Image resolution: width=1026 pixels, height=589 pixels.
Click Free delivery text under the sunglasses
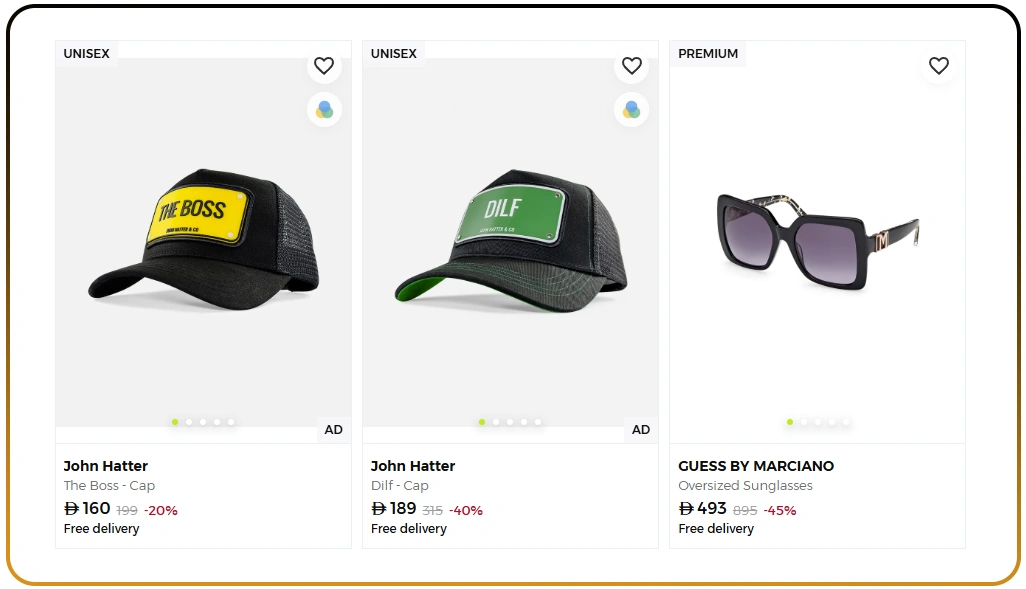(716, 528)
